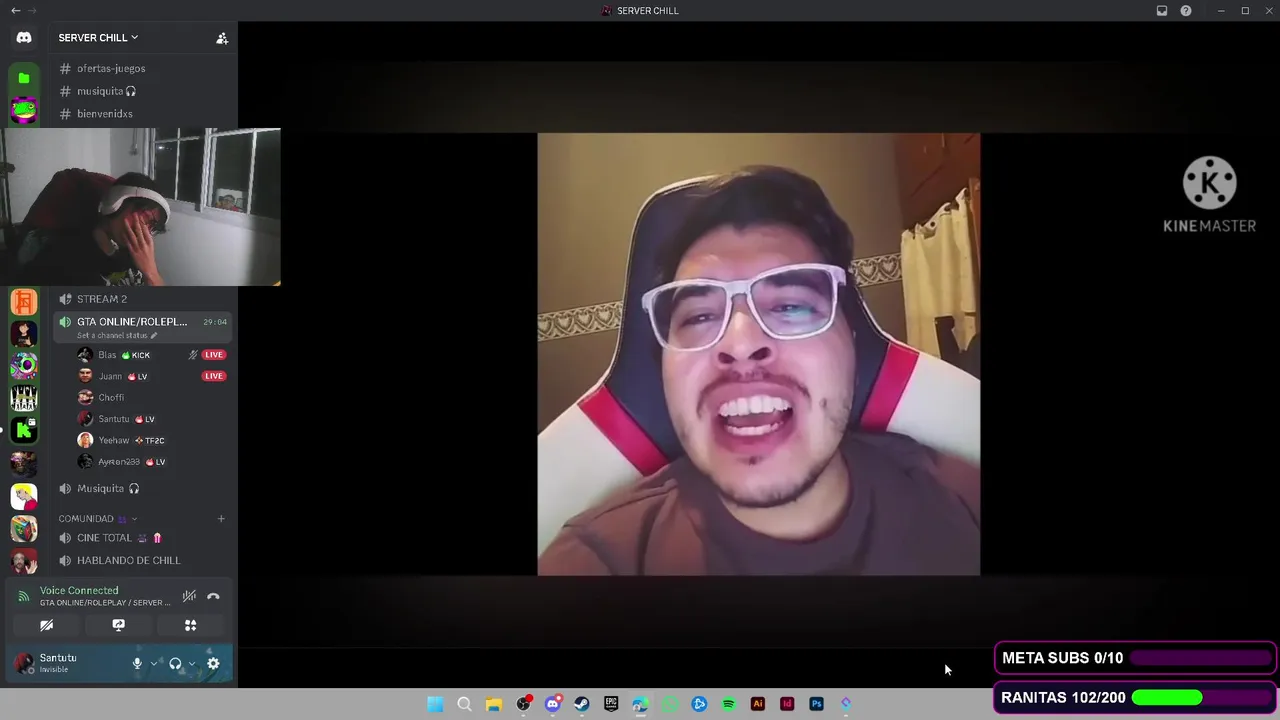This screenshot has width=1280, height=720.
Task: Click the voice connection signal icon
Action: coord(24,596)
